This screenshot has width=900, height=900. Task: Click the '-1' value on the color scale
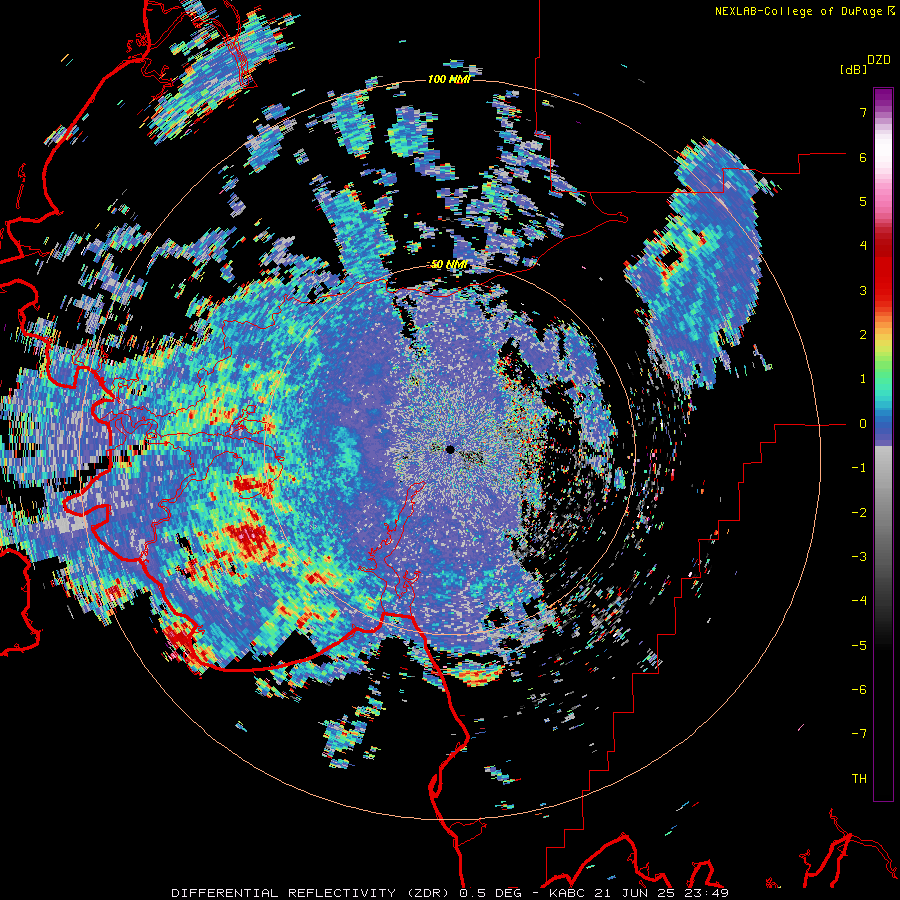click(859, 468)
